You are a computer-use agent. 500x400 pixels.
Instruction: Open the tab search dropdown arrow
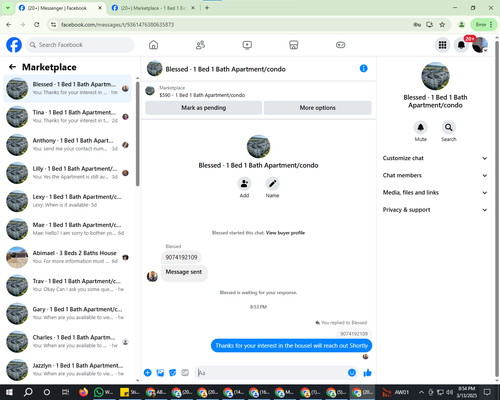pos(7,8)
